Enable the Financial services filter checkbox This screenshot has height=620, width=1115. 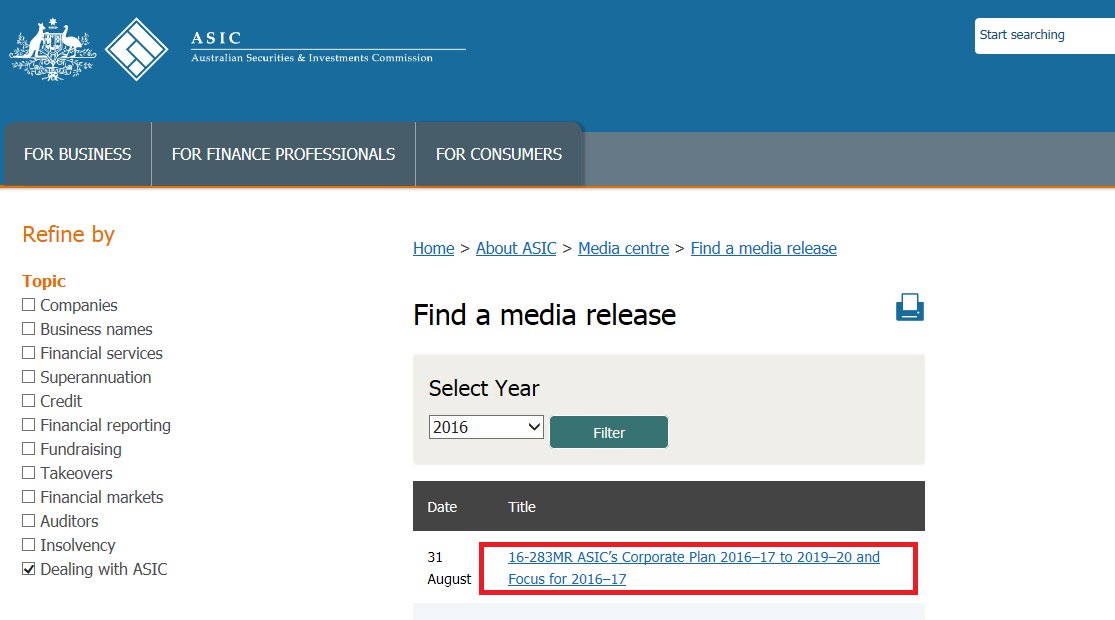click(28, 353)
